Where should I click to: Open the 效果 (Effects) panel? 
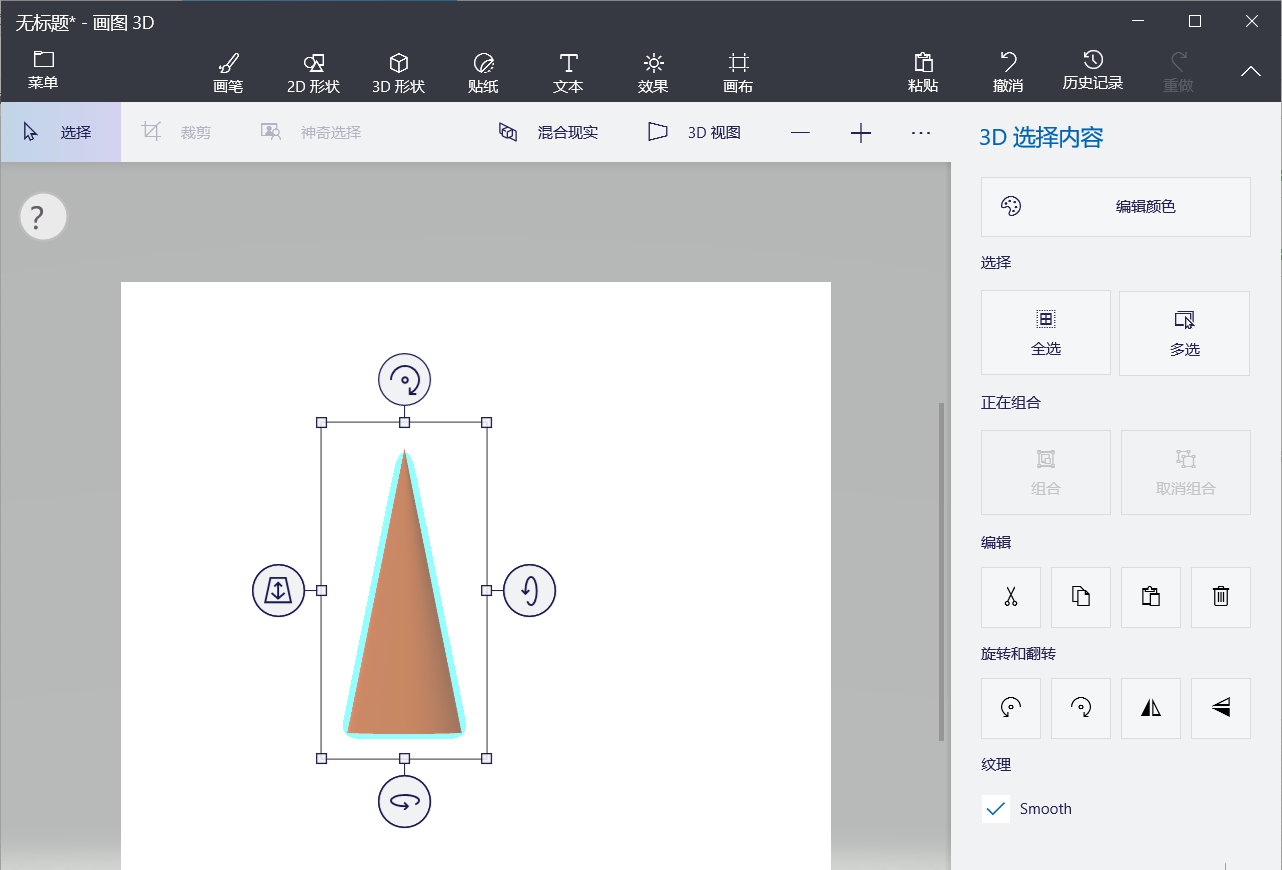[653, 74]
